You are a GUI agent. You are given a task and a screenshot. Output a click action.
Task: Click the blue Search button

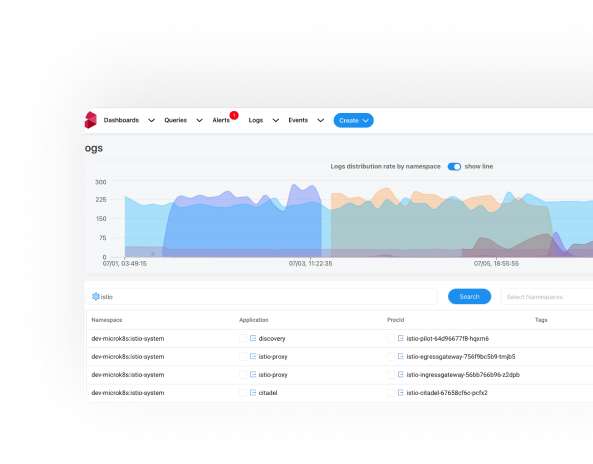(469, 296)
